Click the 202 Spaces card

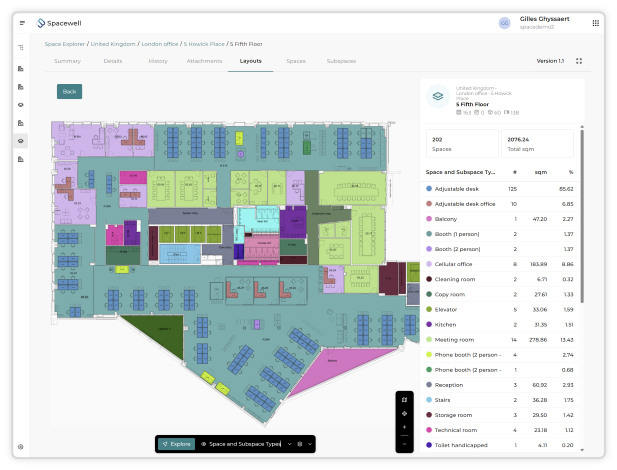point(462,144)
